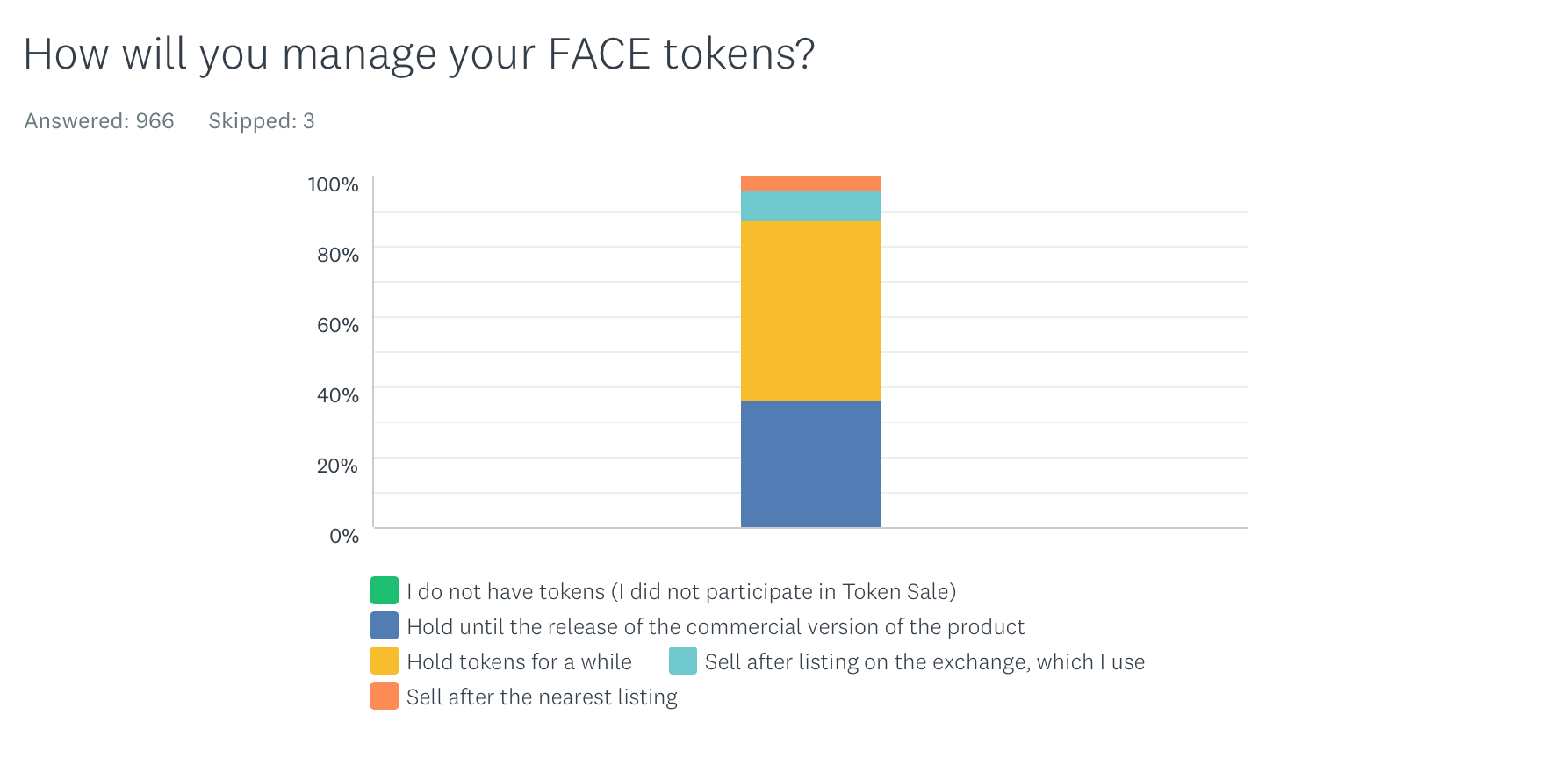
Task: Click the 'Answered: 966' count text
Action: 99,121
